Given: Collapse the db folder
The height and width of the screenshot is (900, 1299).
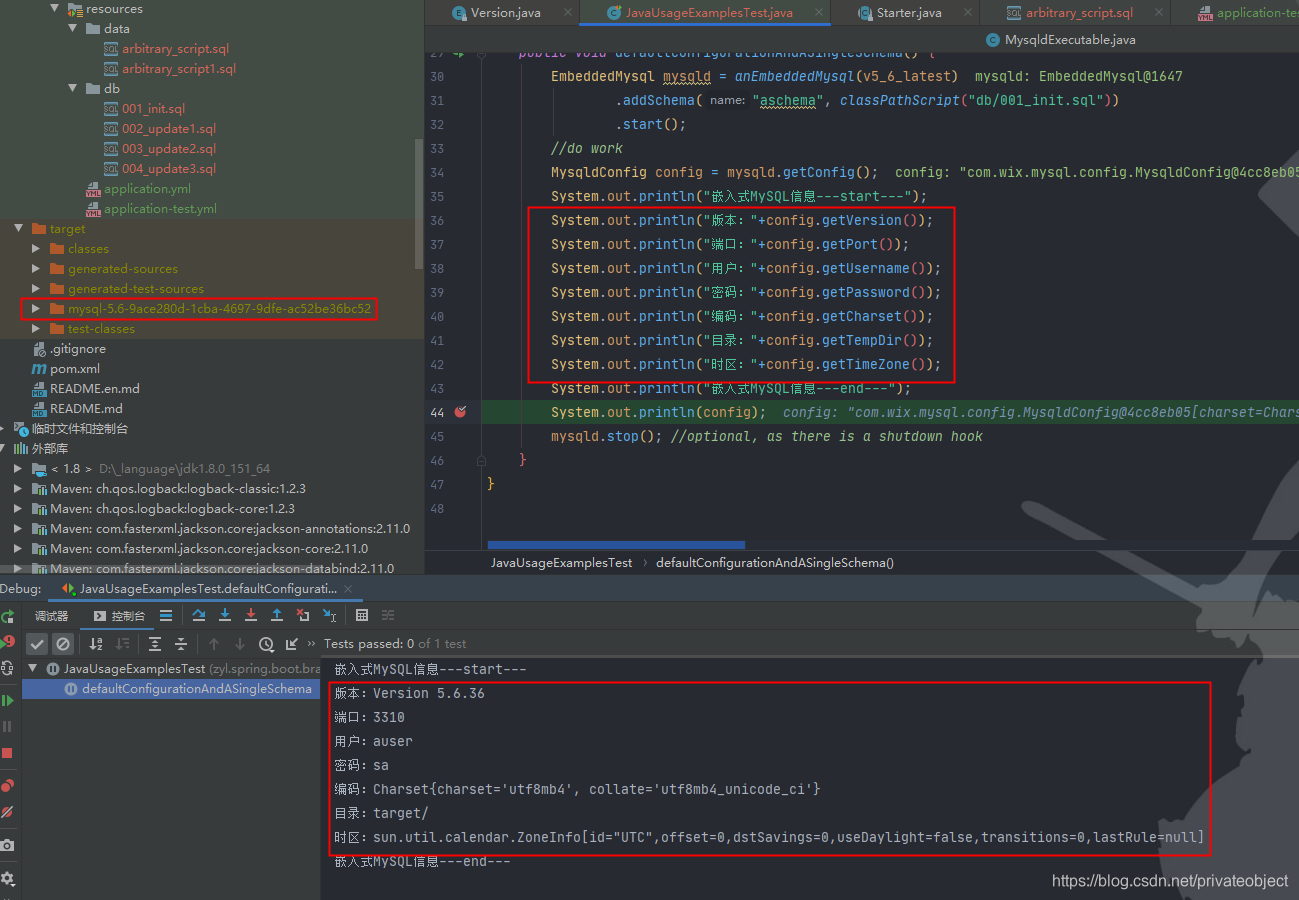Looking at the screenshot, I should [72, 89].
